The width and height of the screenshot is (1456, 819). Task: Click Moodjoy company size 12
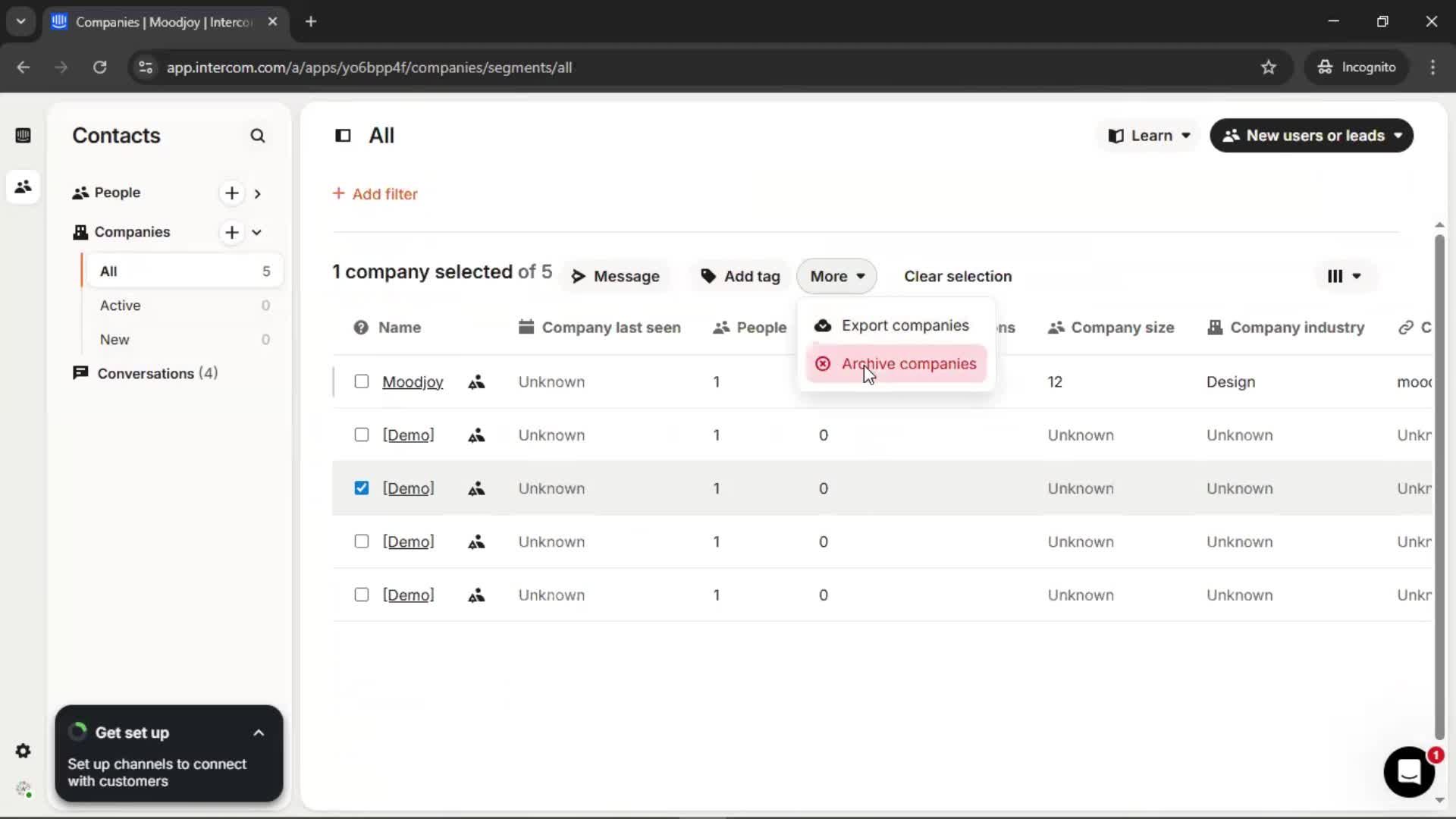1055,382
